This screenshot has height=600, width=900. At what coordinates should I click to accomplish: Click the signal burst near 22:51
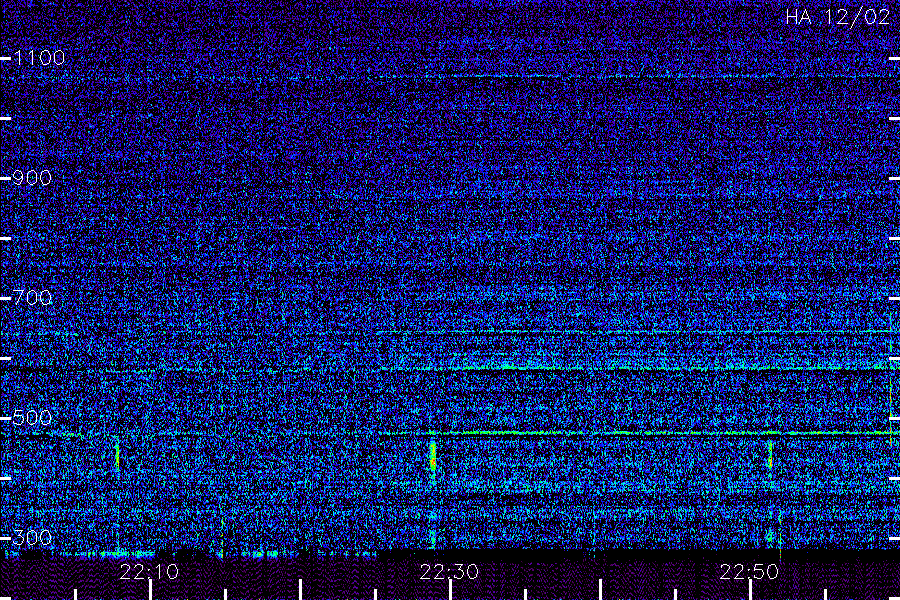point(770,455)
